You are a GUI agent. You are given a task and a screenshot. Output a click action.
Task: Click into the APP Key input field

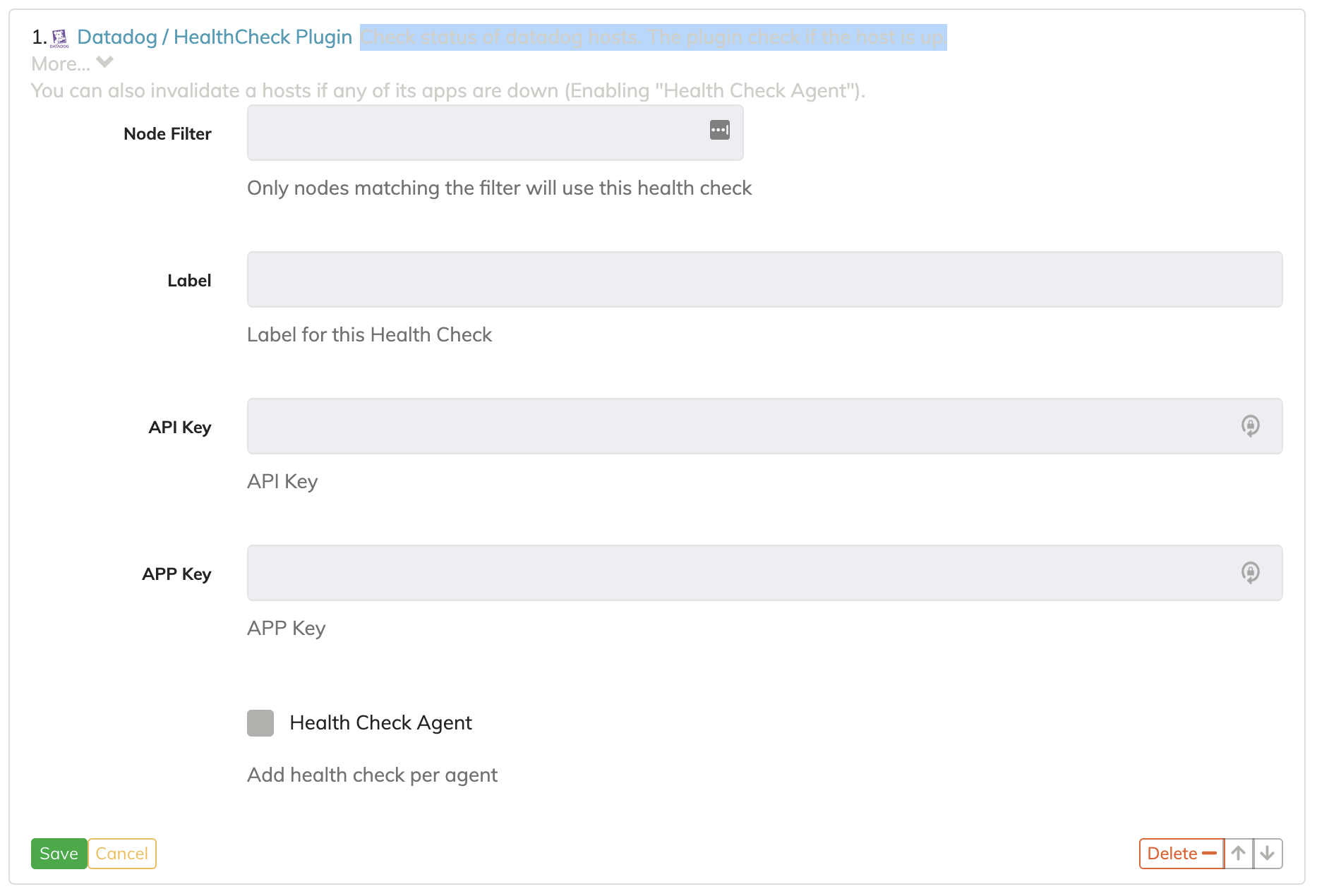[x=741, y=573]
